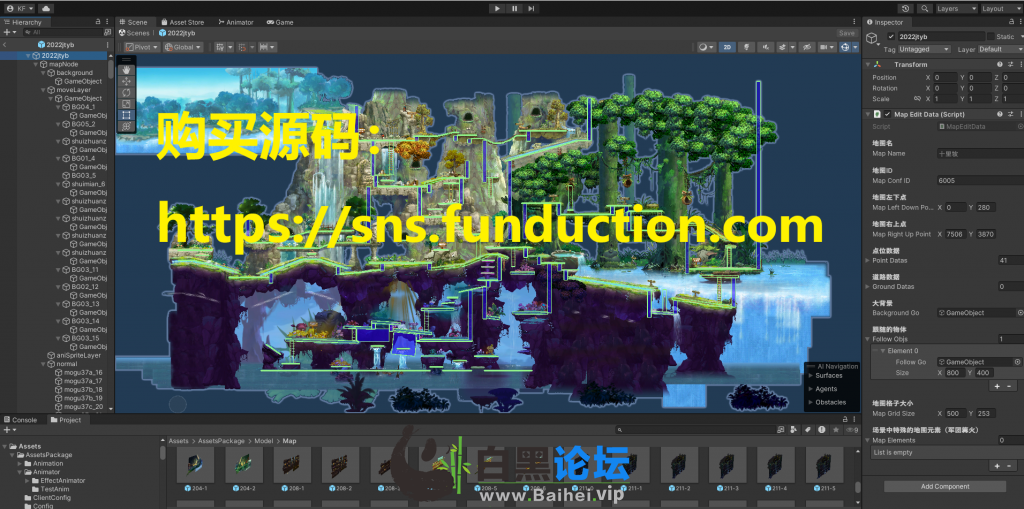Click the Save prefab button
This screenshot has height=509, width=1024.
(x=846, y=33)
